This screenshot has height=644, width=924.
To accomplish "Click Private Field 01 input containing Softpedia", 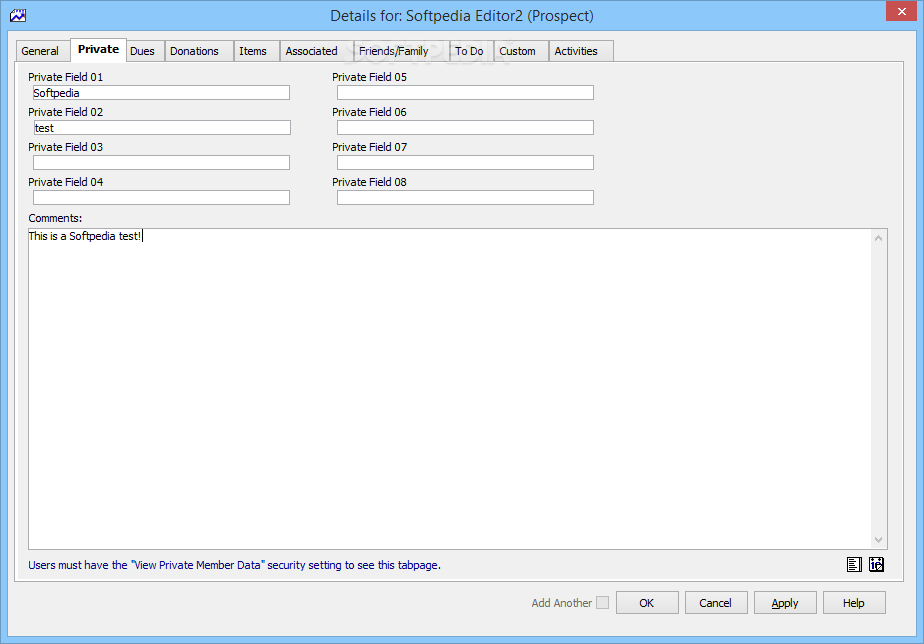I will click(x=161, y=93).
